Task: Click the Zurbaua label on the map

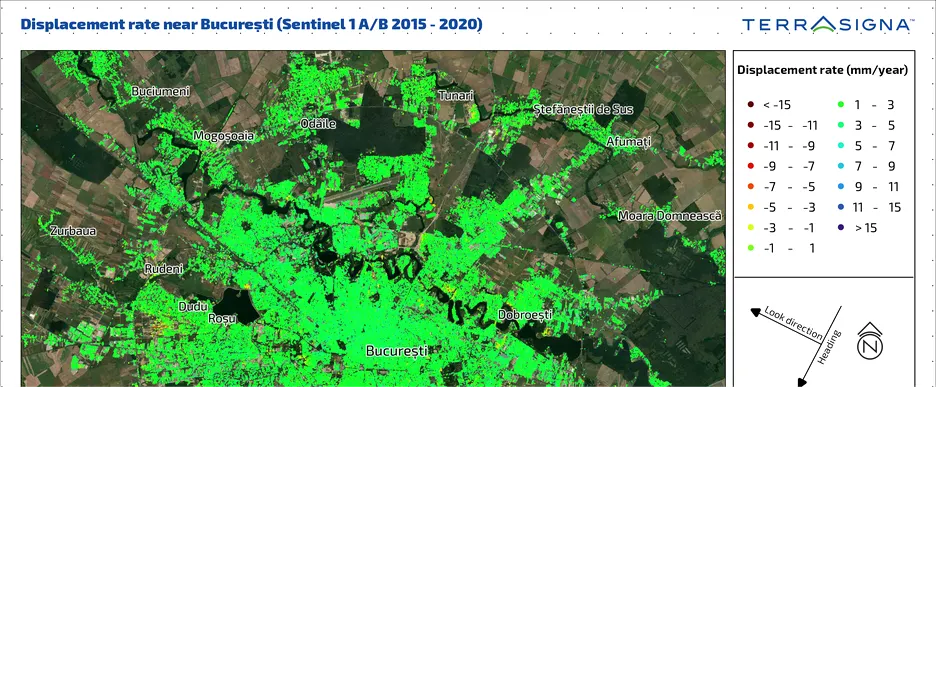Action: tap(73, 231)
